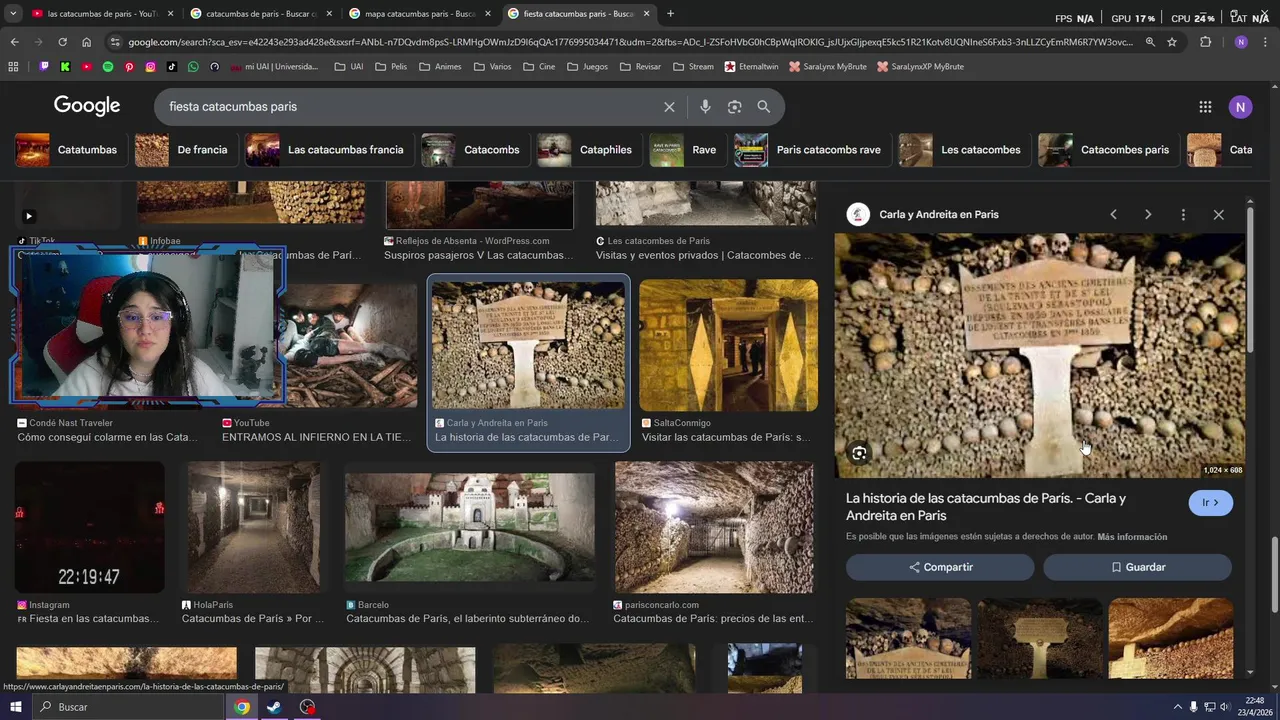Switch to the YouTube catacumbas de paris tab
Image resolution: width=1280 pixels, height=720 pixels.
(x=102, y=14)
